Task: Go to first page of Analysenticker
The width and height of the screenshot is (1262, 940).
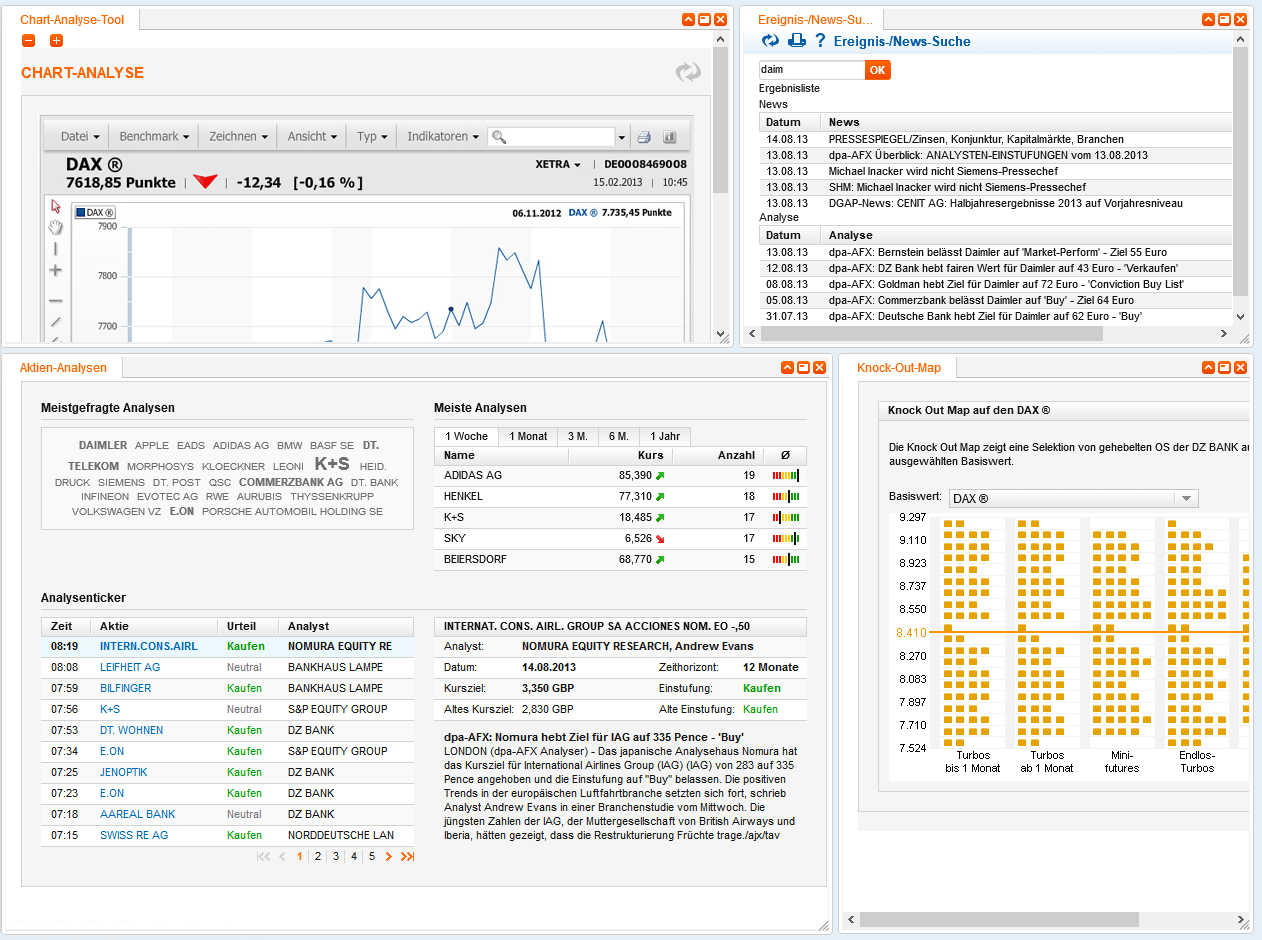Action: 263,857
